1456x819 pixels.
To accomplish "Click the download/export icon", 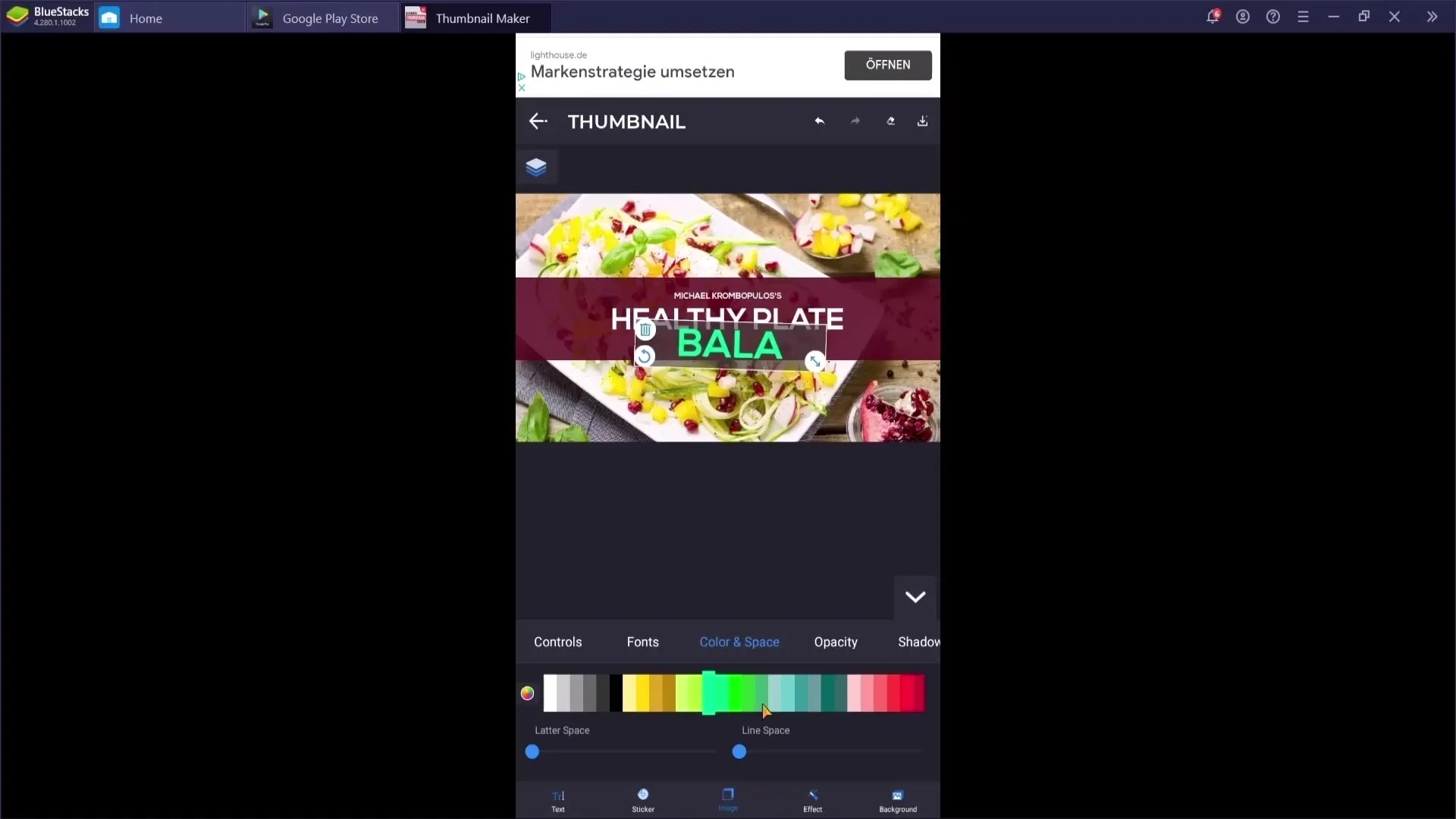I will point(922,120).
